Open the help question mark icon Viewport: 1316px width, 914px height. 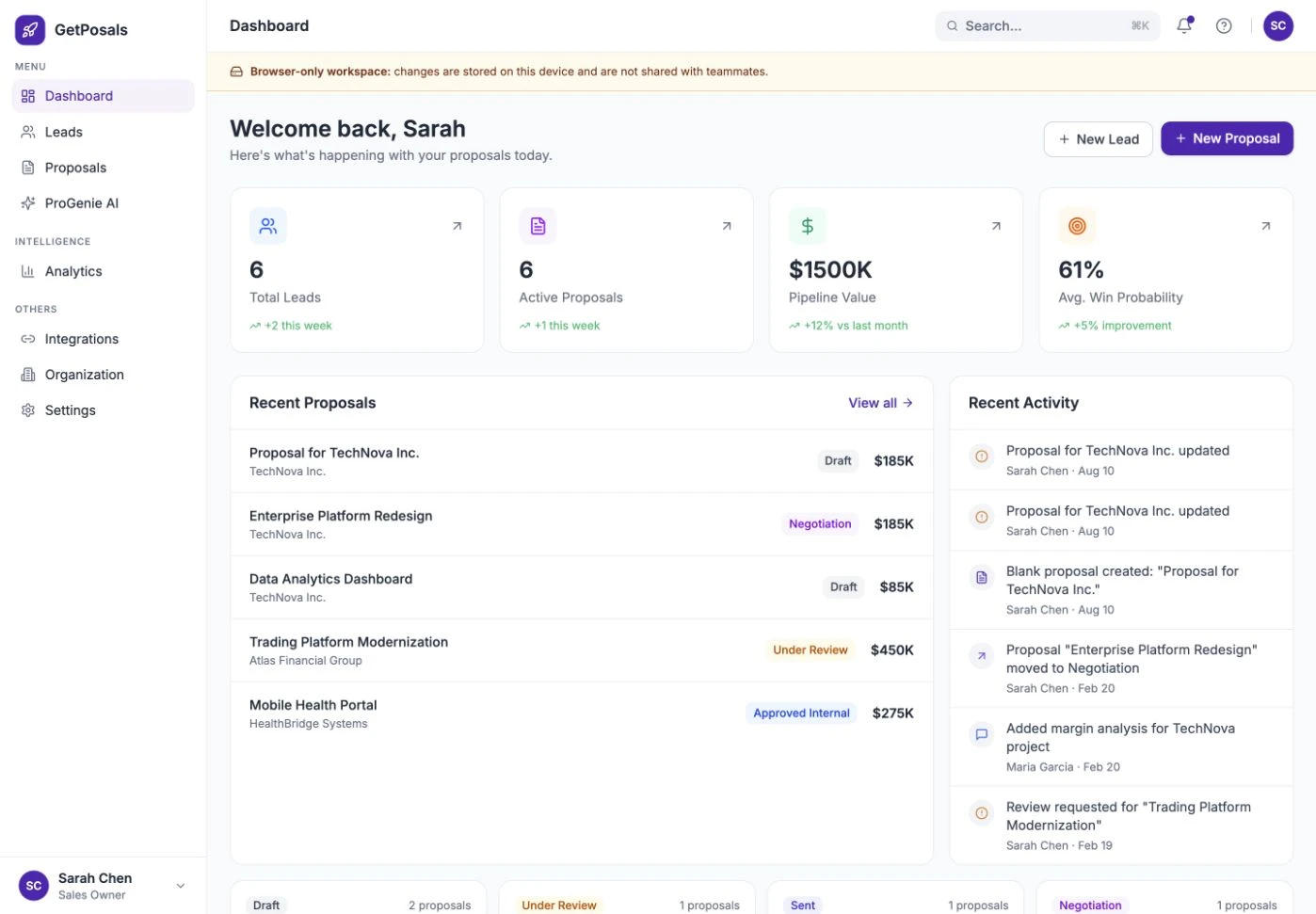[1224, 25]
